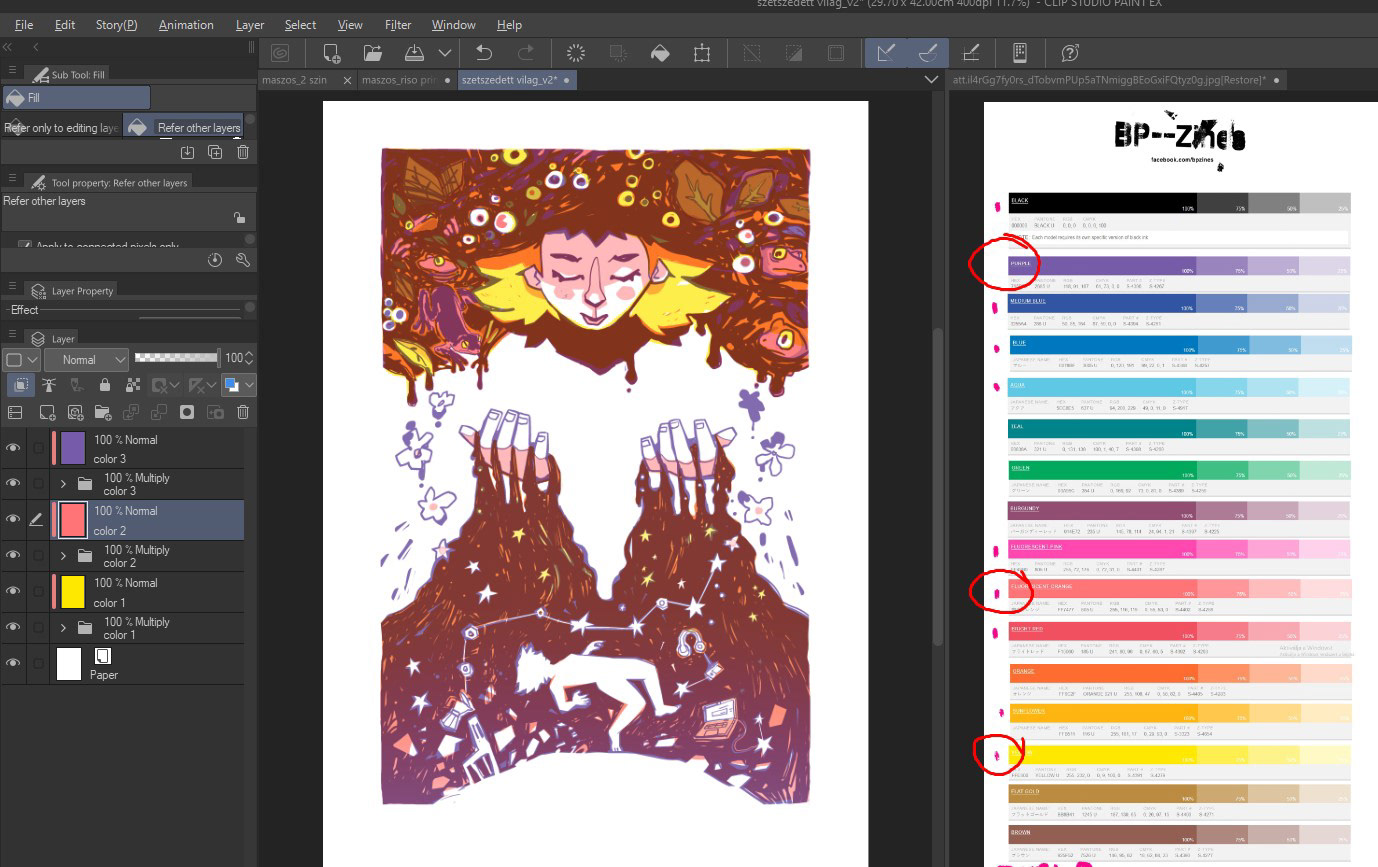Toggle the tool property lock icon

point(239,218)
